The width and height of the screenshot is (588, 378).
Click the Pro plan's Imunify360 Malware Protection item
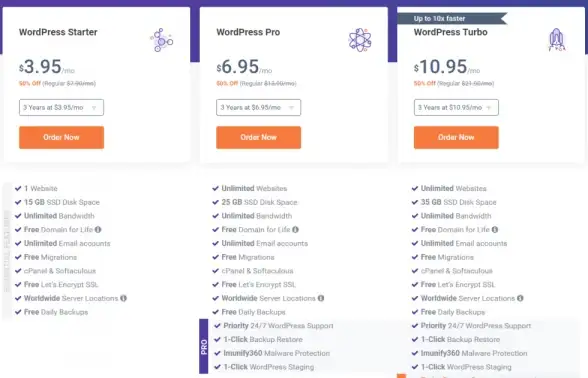[x=277, y=353]
